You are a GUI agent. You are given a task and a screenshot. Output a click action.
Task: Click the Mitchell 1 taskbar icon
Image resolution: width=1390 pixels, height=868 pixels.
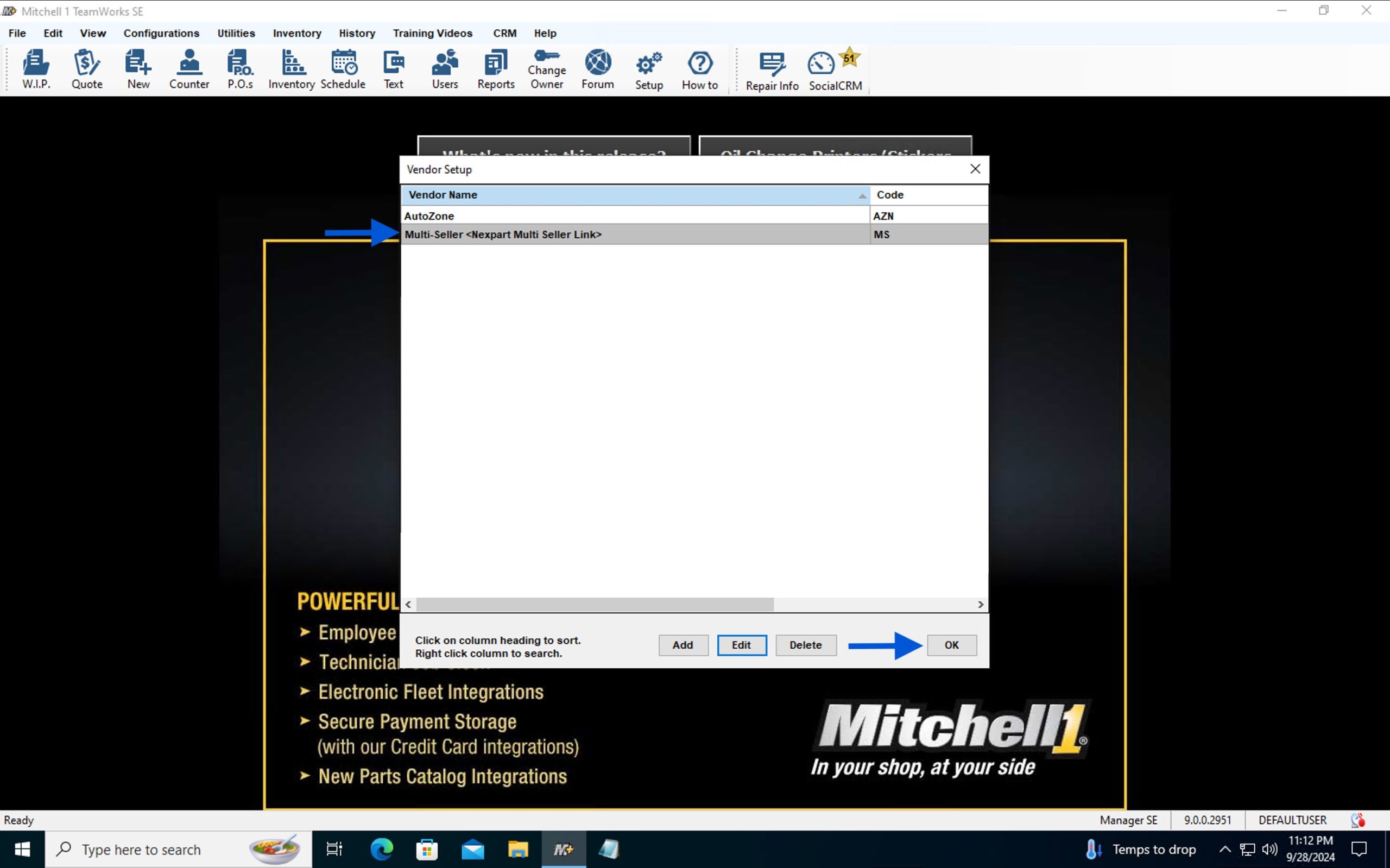564,849
